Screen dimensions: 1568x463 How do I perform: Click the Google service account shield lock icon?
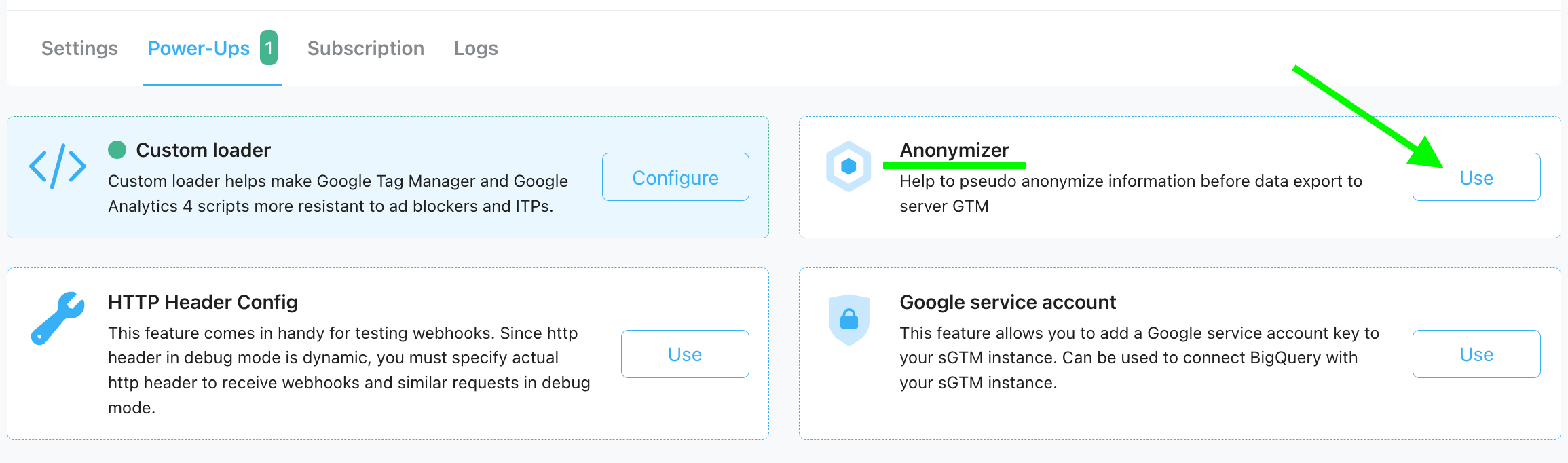pos(849,320)
